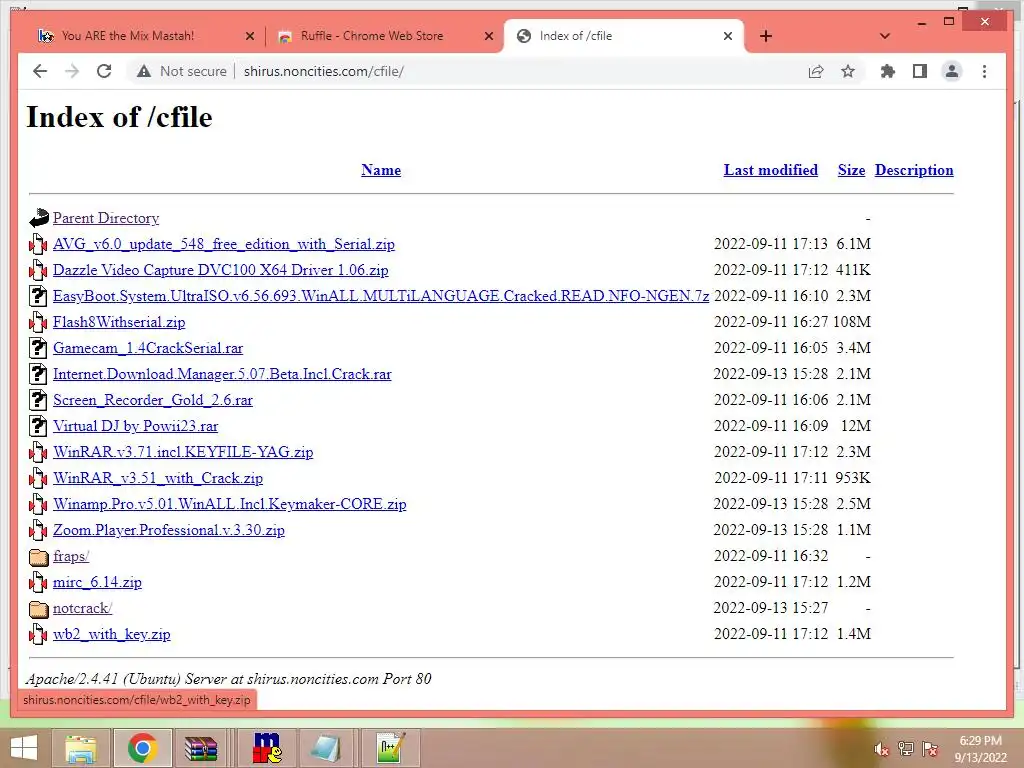The width and height of the screenshot is (1024, 768).
Task: Open Internet Download Manager 5.07 rar link
Action: tap(222, 374)
